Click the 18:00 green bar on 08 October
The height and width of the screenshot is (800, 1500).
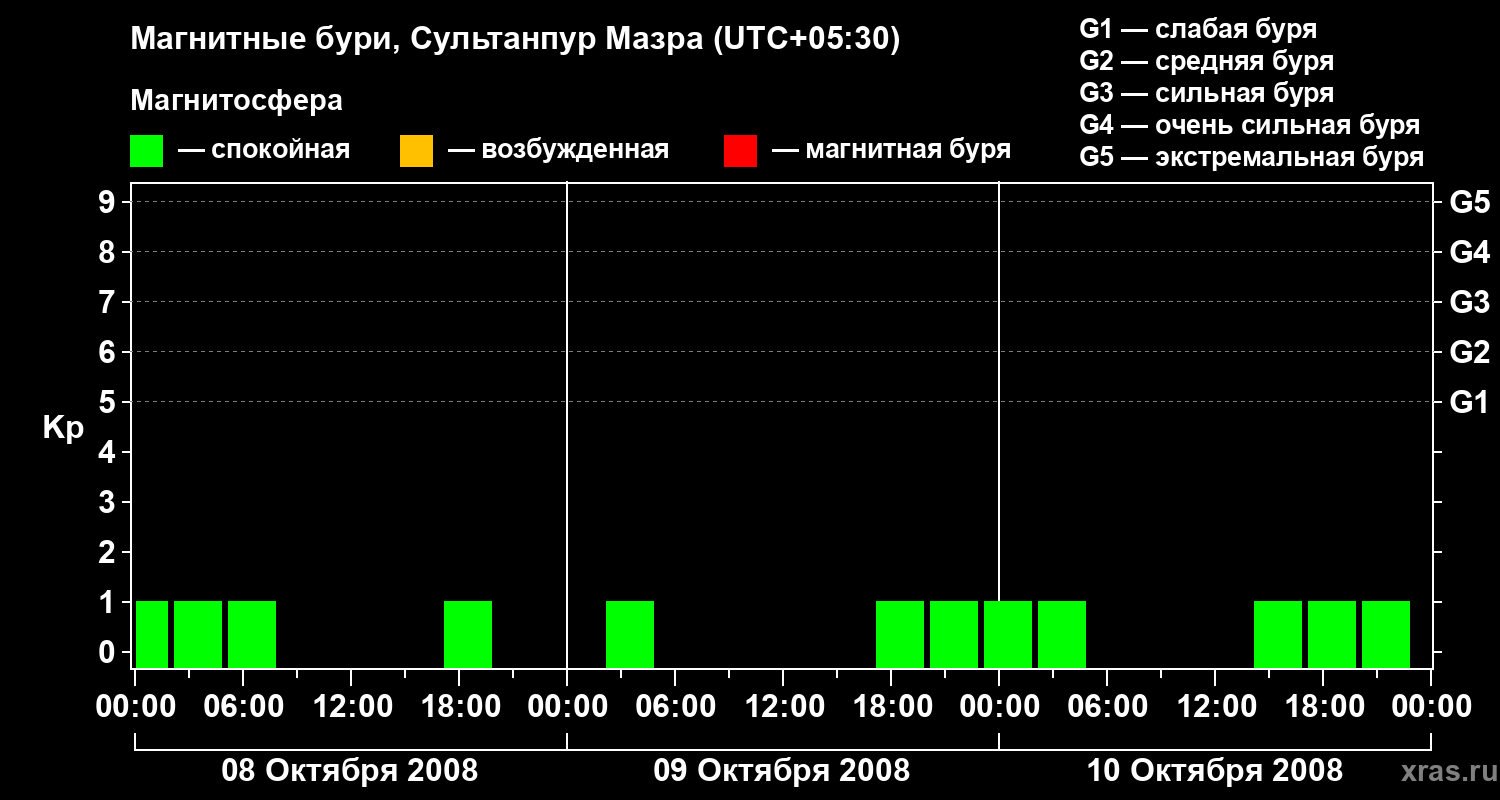468,634
